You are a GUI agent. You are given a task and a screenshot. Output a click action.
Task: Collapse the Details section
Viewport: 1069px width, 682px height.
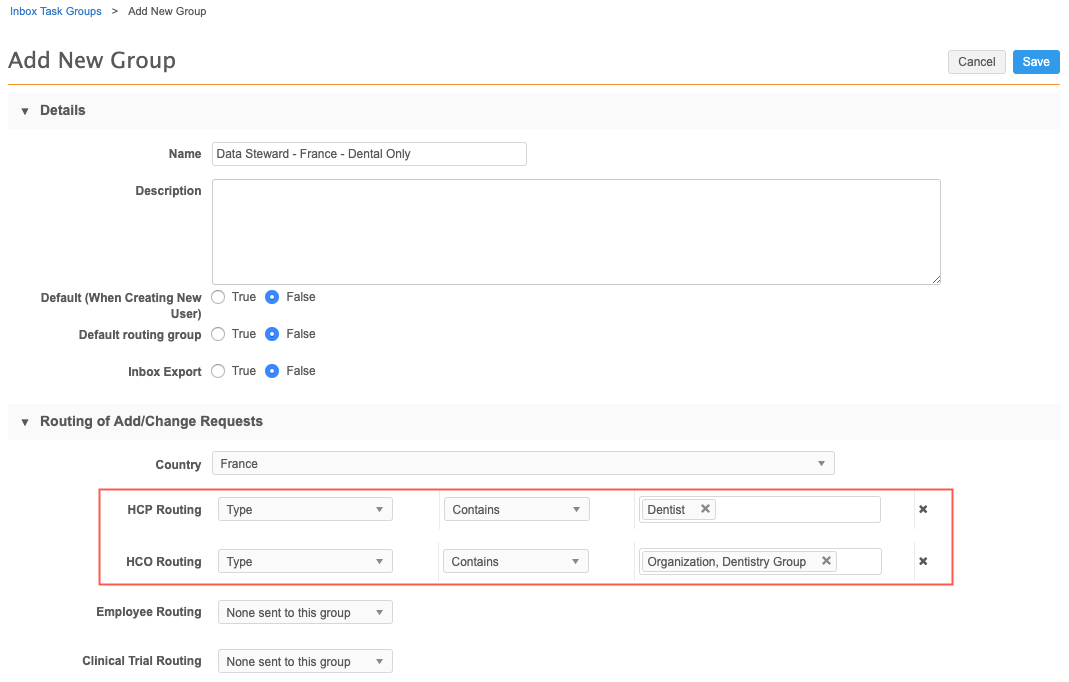(25, 111)
